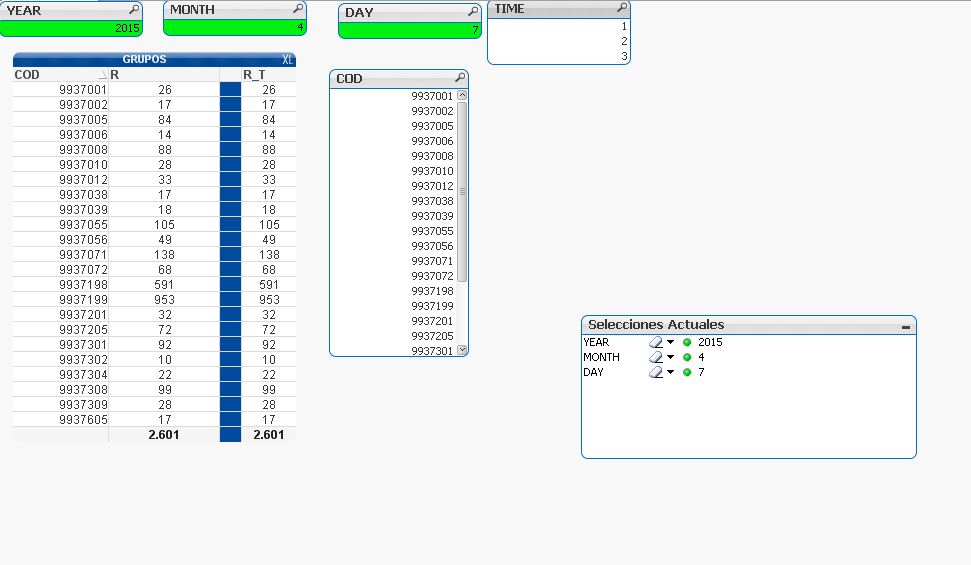The width and height of the screenshot is (971, 565).
Task: Sort GRUPOS table by COD column header
Action: (61, 74)
